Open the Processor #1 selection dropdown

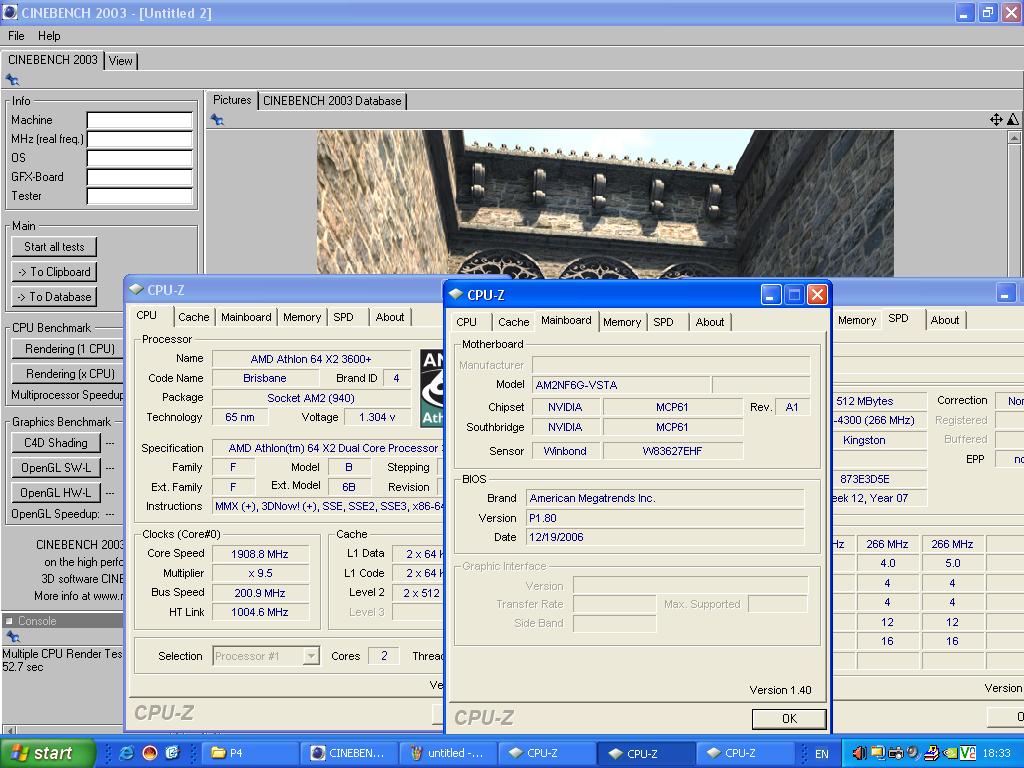311,656
